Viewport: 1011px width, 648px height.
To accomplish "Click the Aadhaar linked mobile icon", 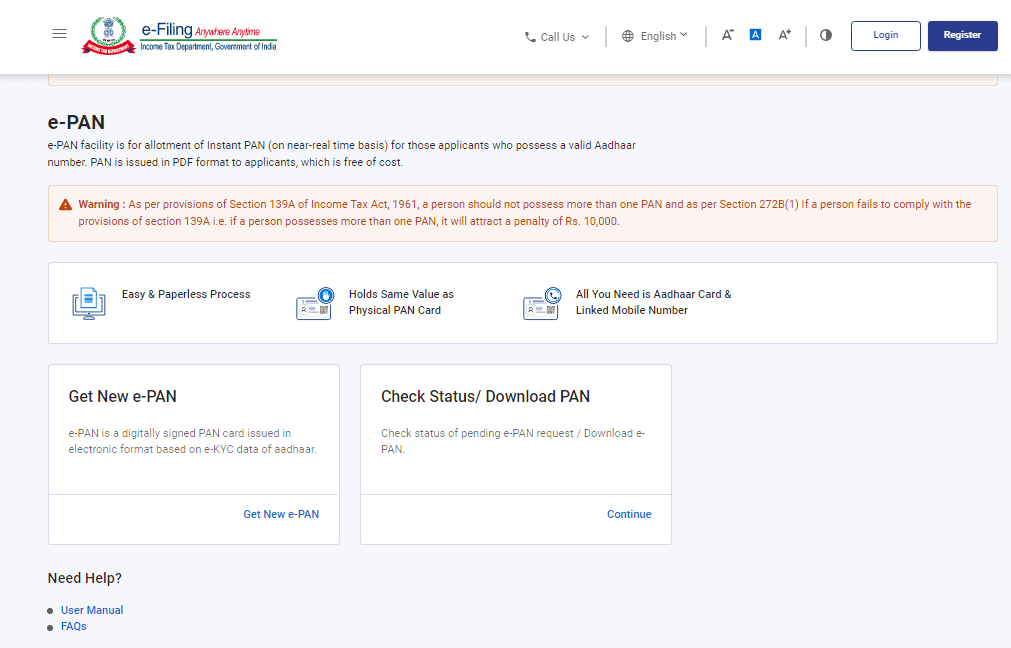I will [542, 304].
